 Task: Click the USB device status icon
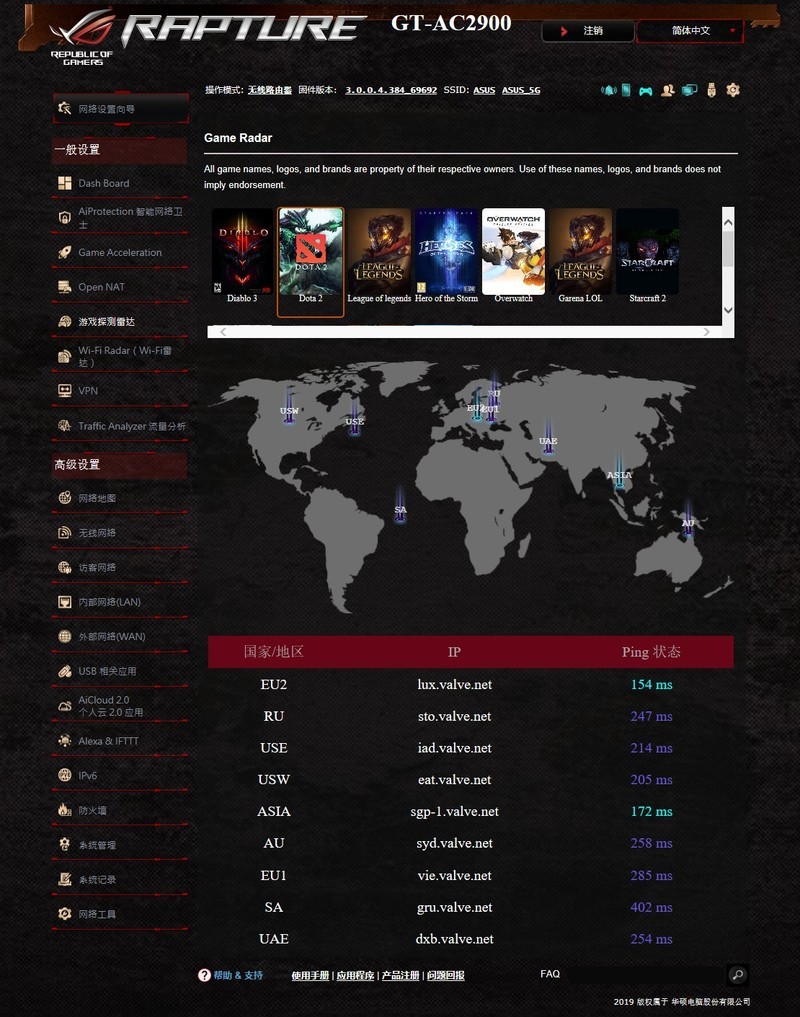[x=712, y=90]
